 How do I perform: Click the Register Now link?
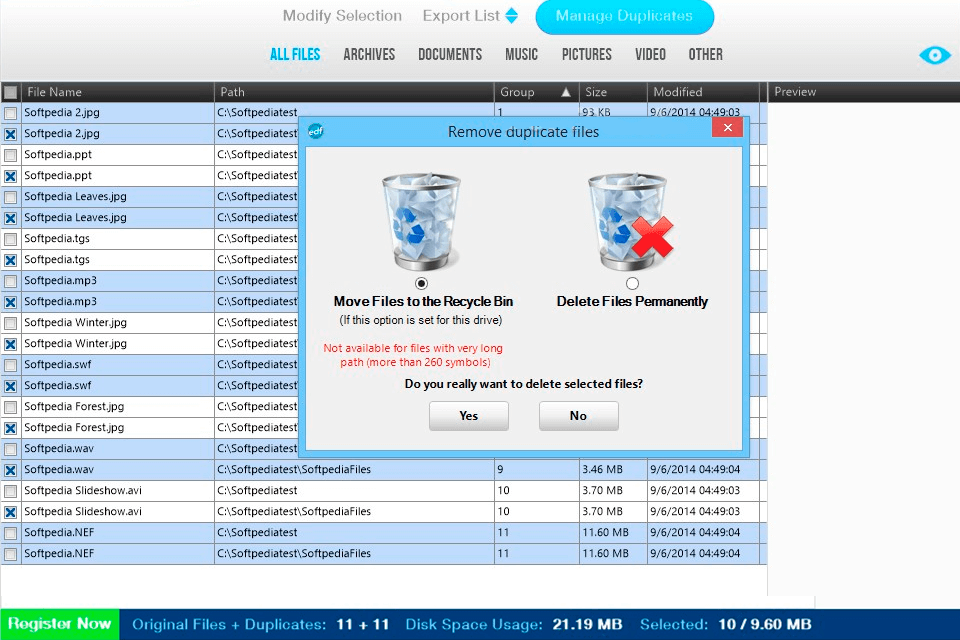click(x=58, y=623)
